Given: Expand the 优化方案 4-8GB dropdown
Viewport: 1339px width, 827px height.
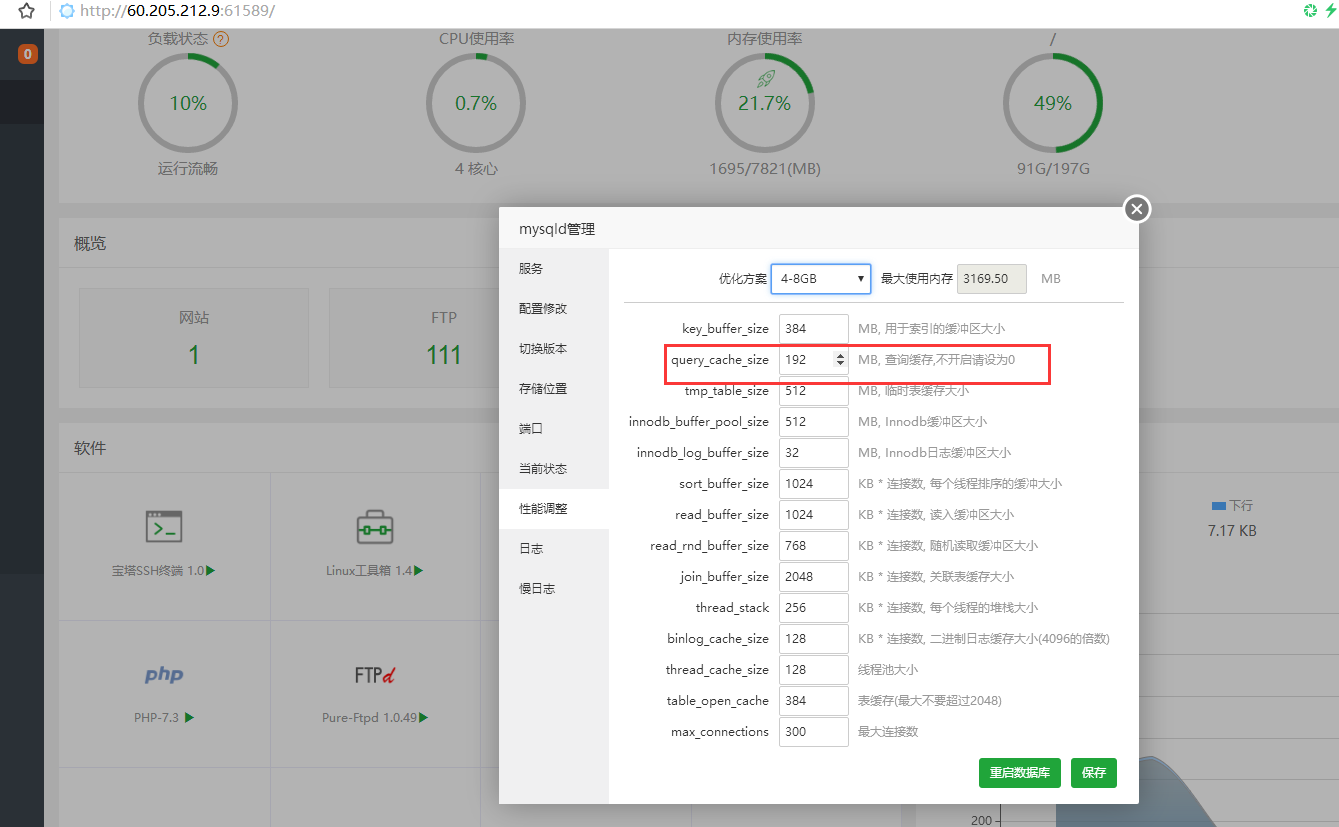Looking at the screenshot, I should pos(820,279).
